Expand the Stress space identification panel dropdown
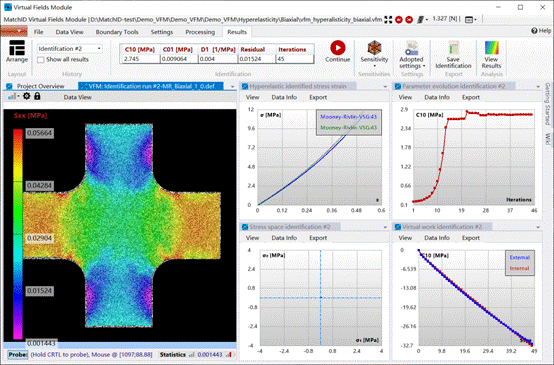The width and height of the screenshot is (554, 365). (385, 227)
